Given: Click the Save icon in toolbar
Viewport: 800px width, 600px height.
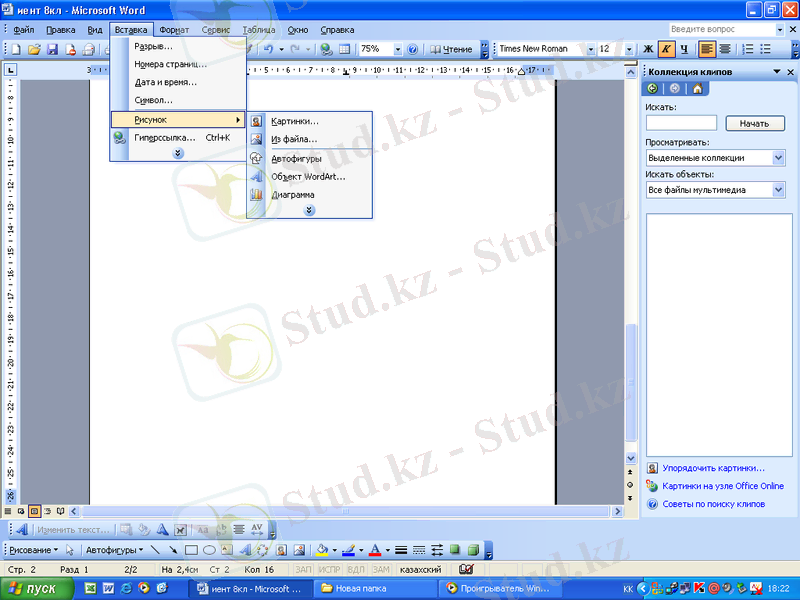Looking at the screenshot, I should coord(52,48).
